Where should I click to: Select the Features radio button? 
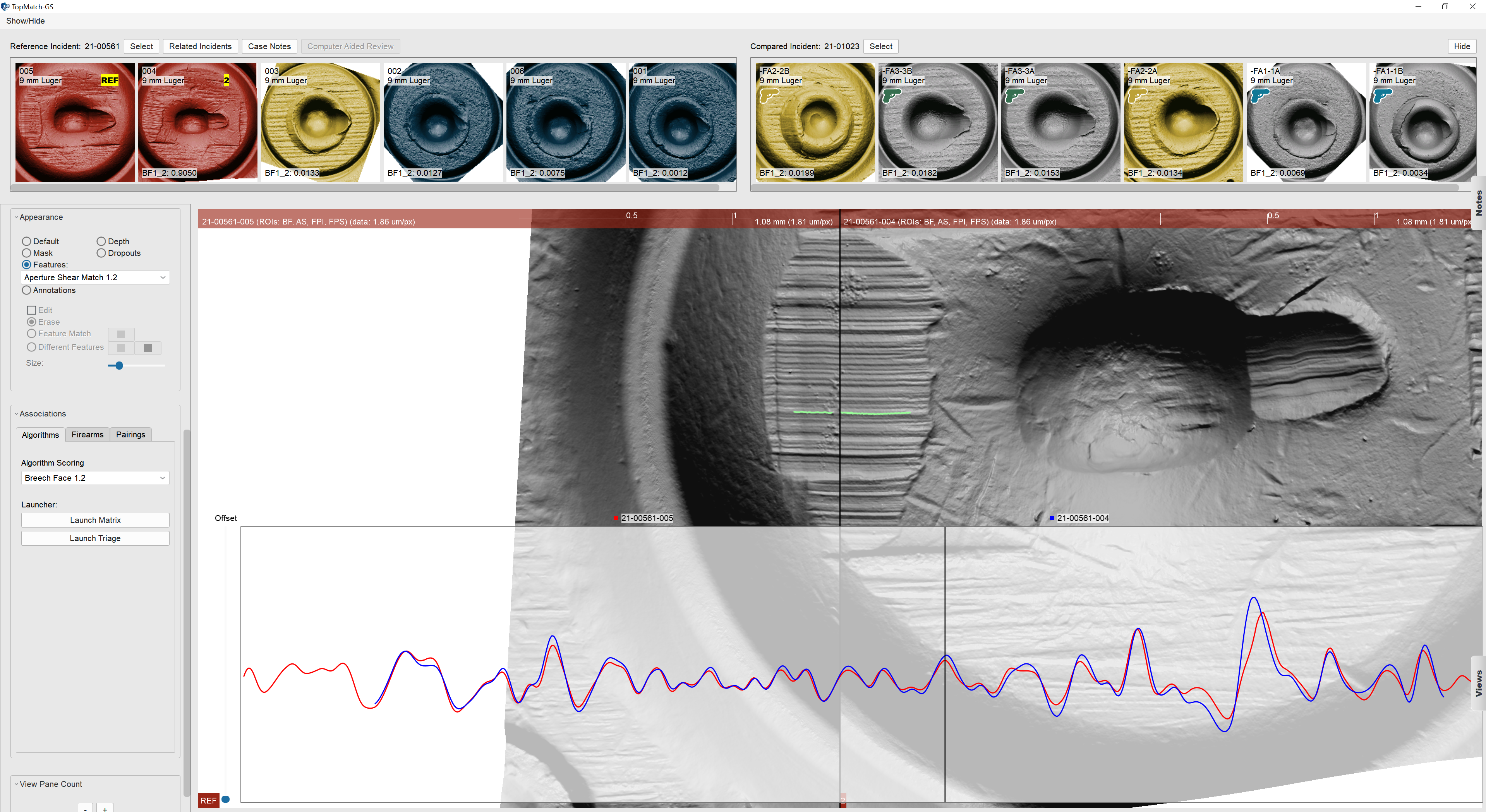click(27, 264)
